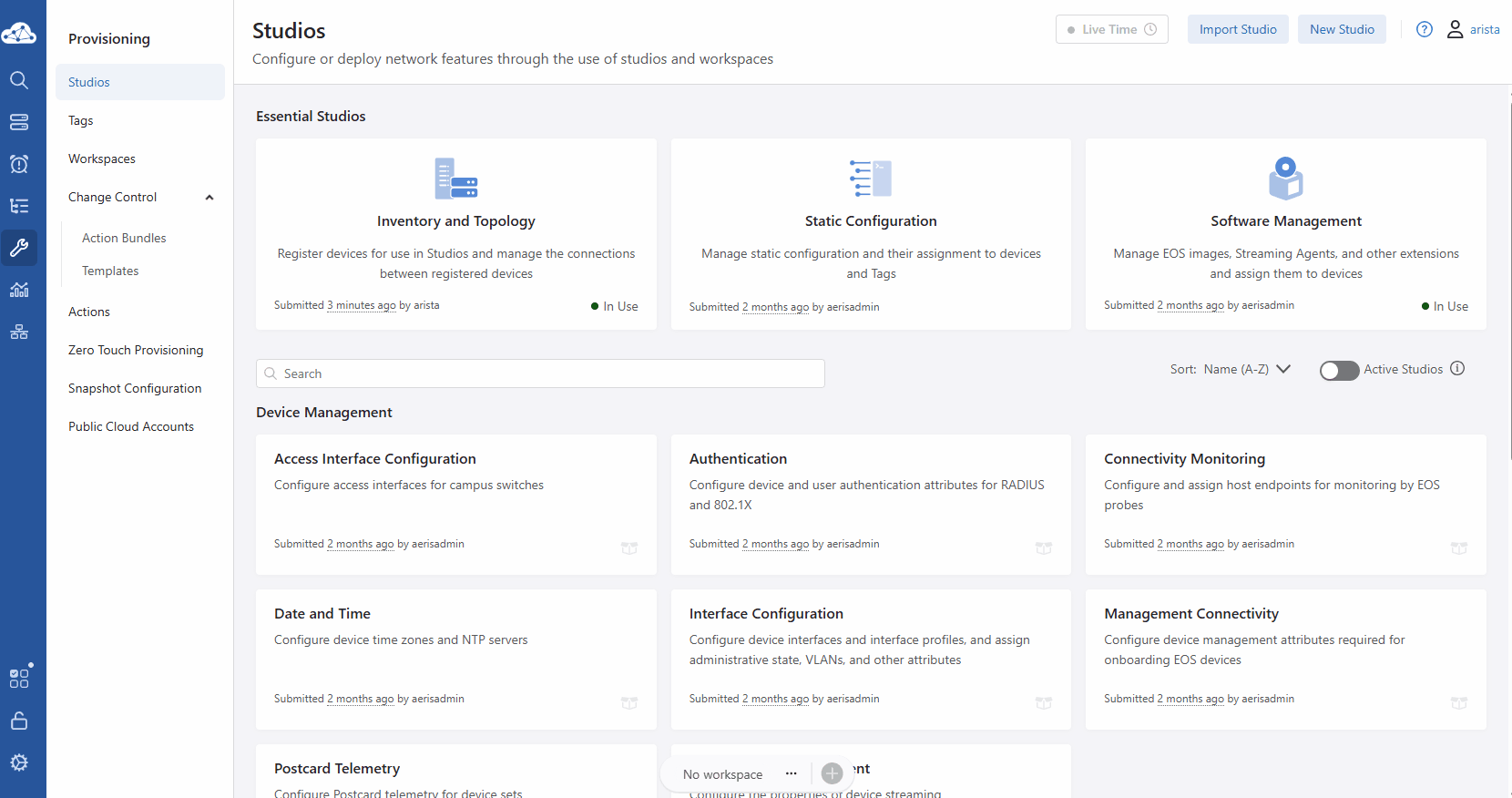The image size is (1512, 798).
Task: Select the Provisioning wrench icon
Action: point(19,248)
